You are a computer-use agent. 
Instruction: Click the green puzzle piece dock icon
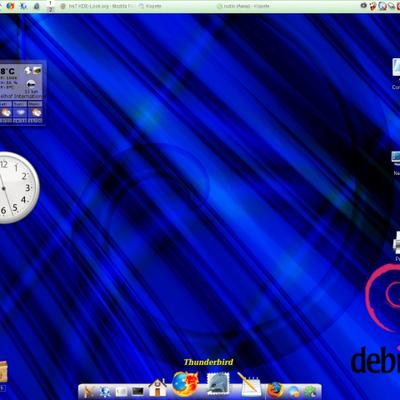(310, 391)
